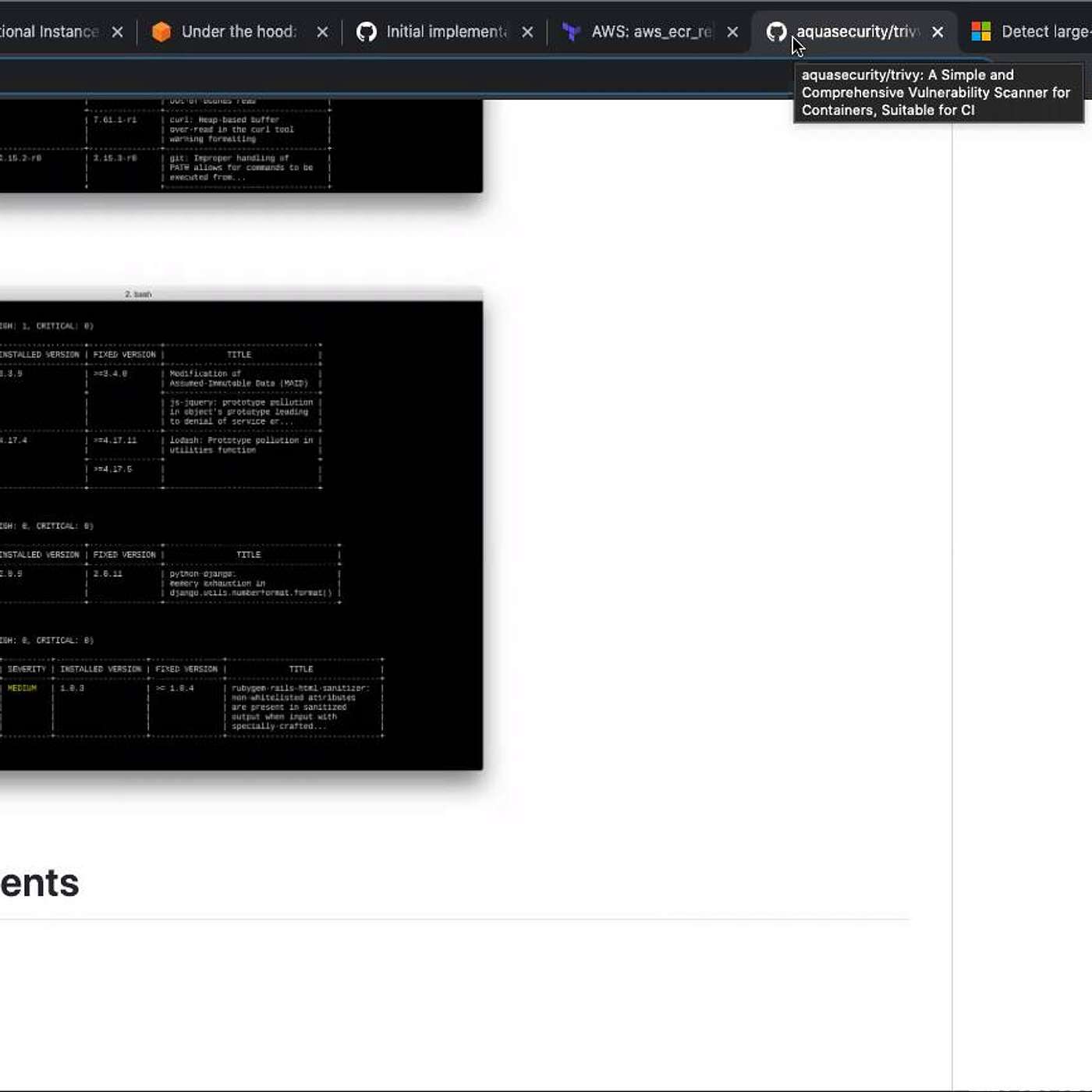The width and height of the screenshot is (1092, 1092).
Task: Switch to the 'Detect large-' tab
Action: pyautogui.click(x=1045, y=32)
